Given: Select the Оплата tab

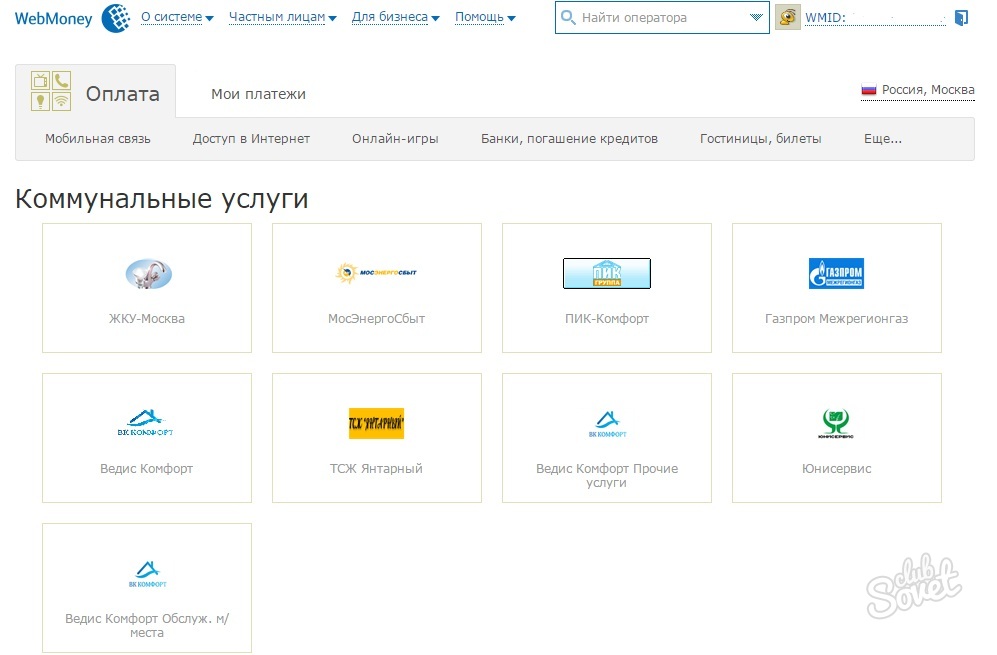Looking at the screenshot, I should click(96, 93).
